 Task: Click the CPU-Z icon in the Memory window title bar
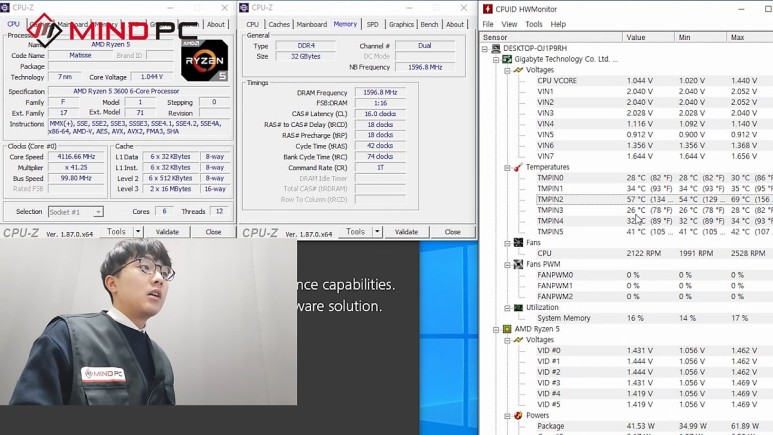tap(244, 7)
